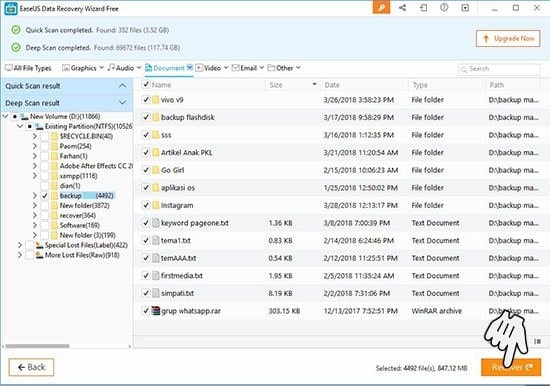This screenshot has height=386, width=550.
Task: Click the simpati.txt file icon
Action: tap(156, 293)
